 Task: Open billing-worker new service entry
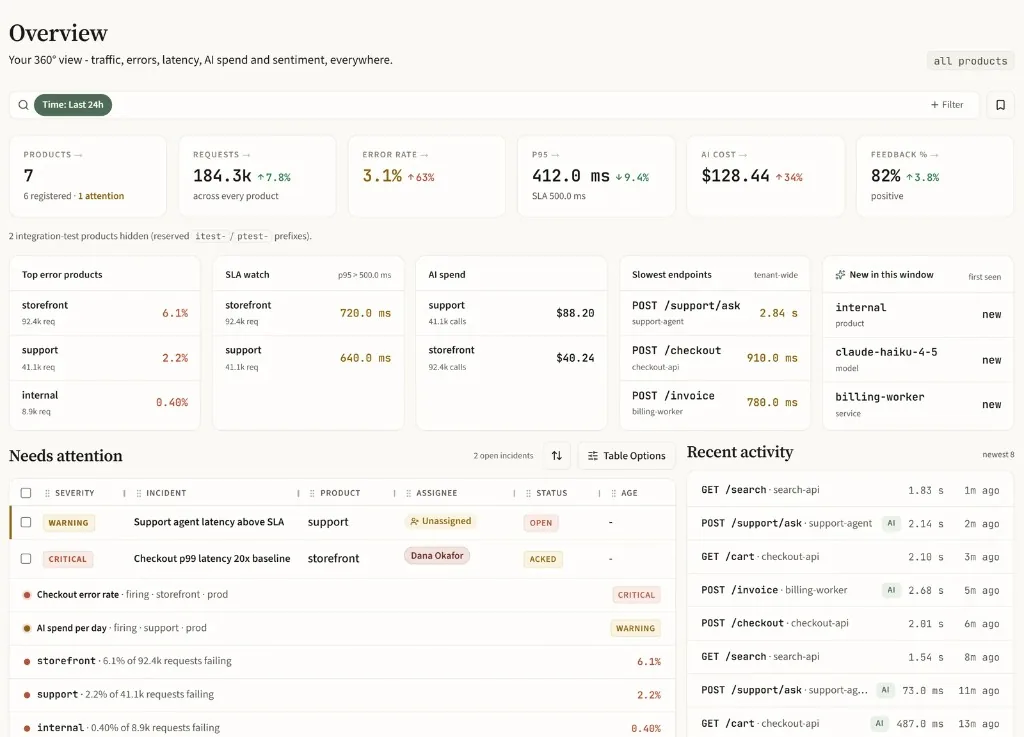918,405
